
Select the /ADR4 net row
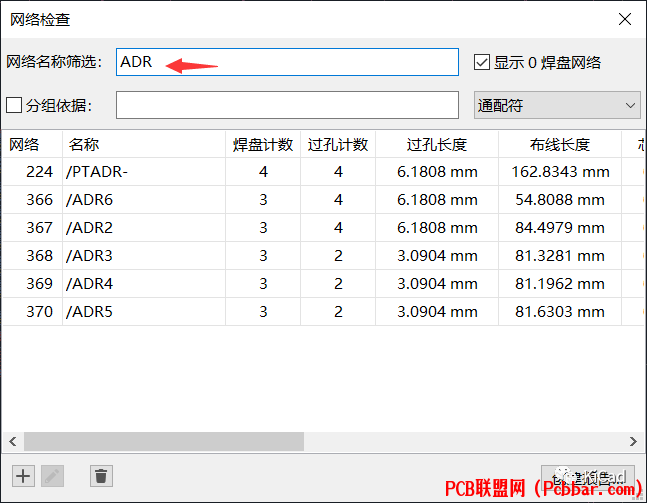coord(323,284)
